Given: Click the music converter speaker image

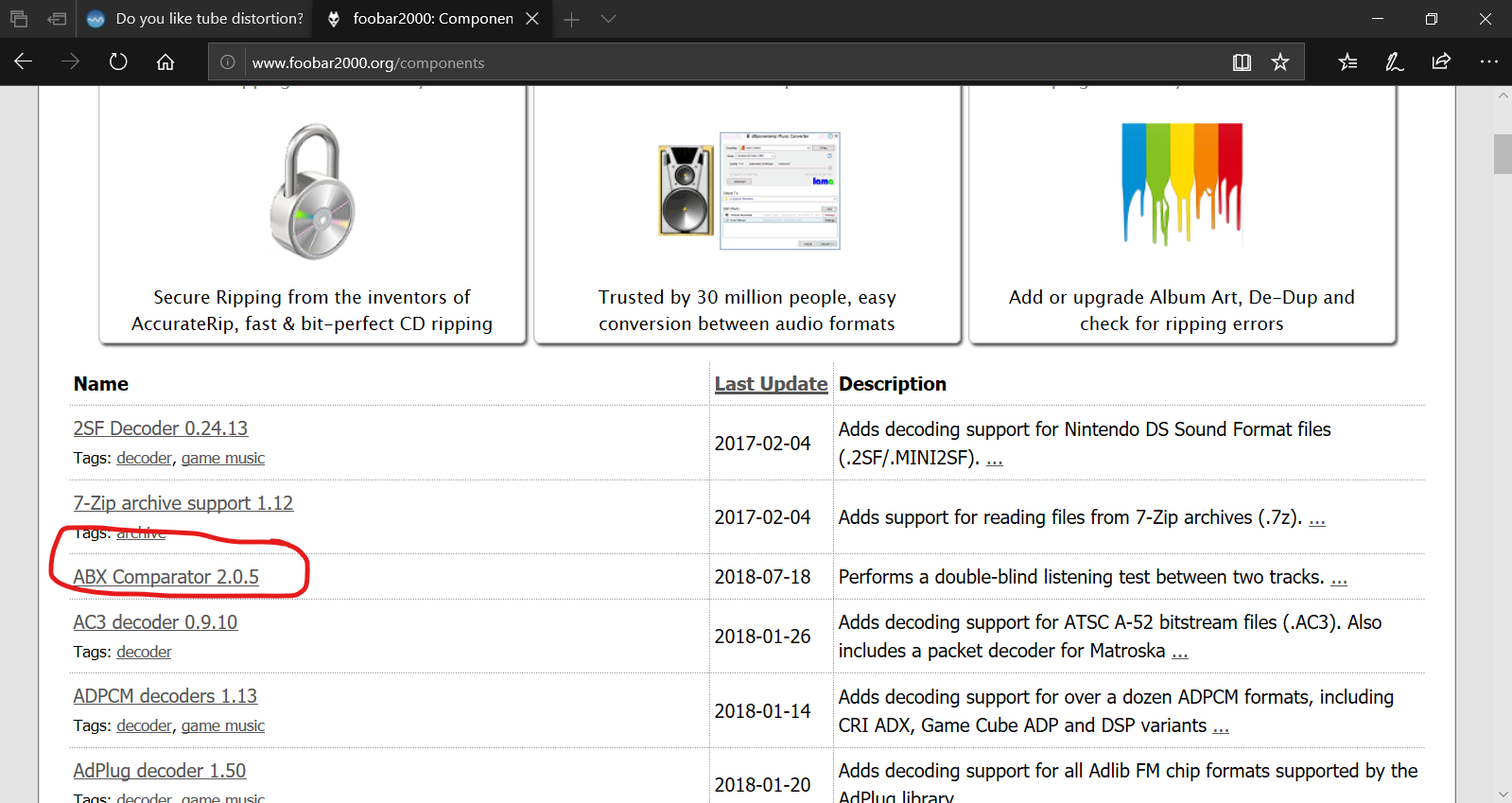Looking at the screenshot, I should (749, 191).
